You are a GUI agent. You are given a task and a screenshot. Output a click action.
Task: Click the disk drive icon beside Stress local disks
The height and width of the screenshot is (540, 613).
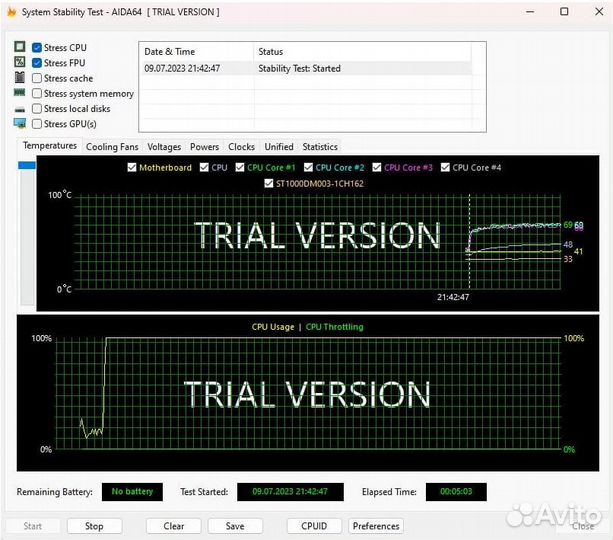20,110
